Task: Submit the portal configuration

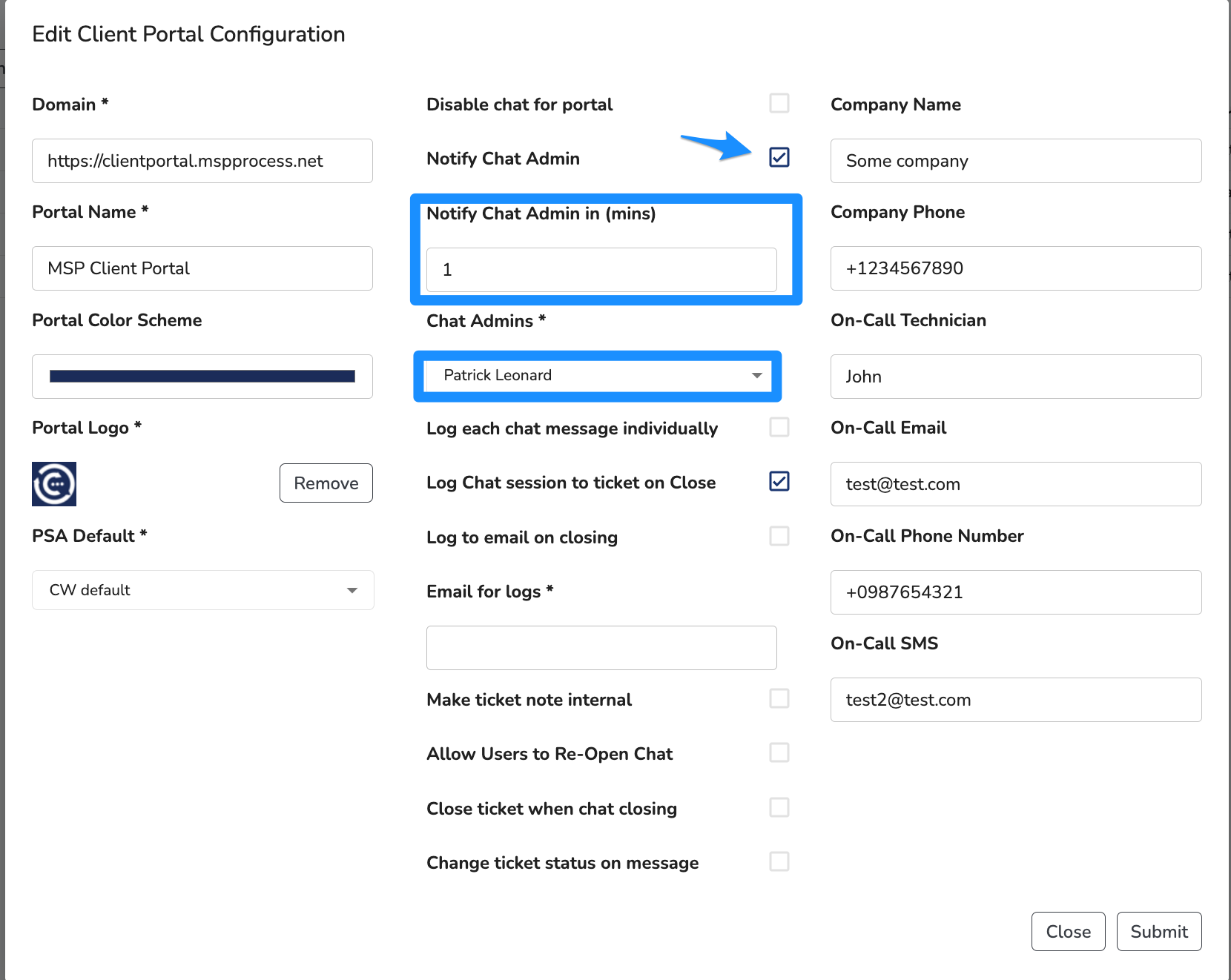Action: 1158,932
